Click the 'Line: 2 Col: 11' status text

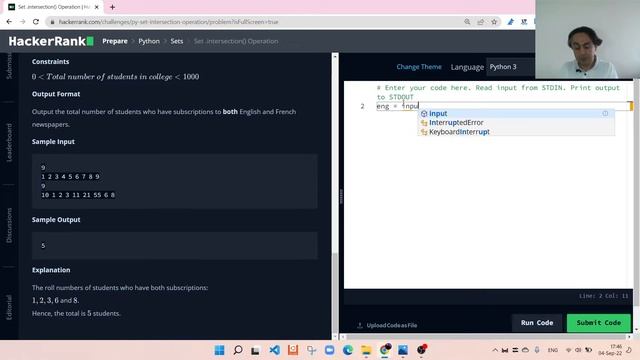[603, 296]
